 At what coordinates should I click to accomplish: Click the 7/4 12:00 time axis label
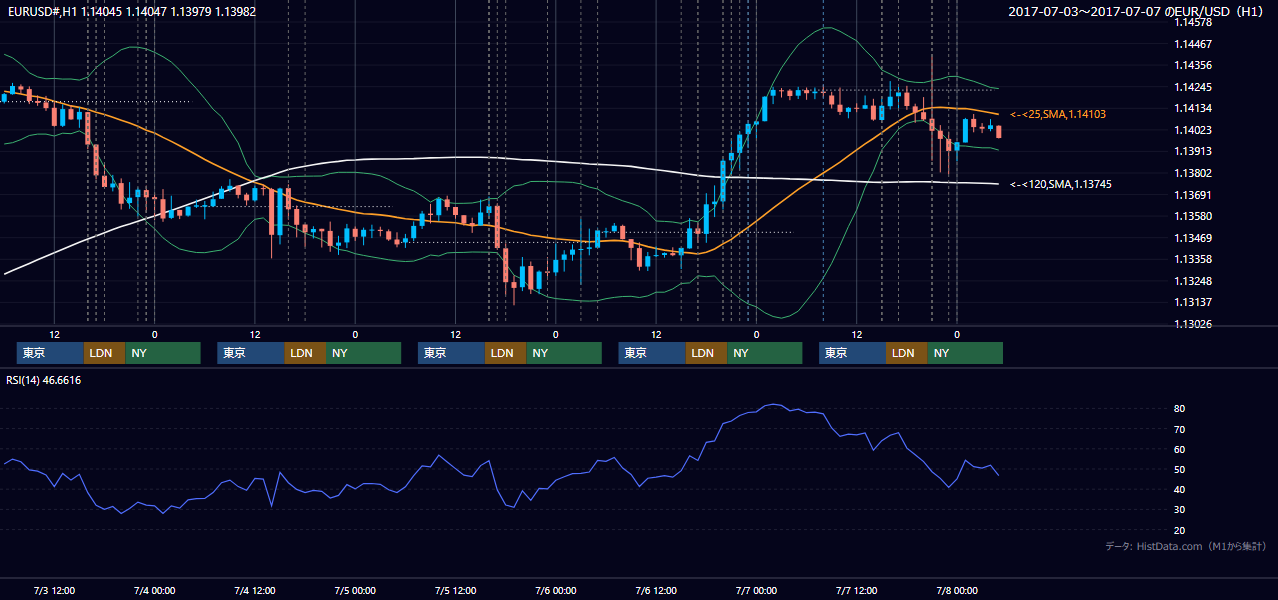(x=254, y=590)
